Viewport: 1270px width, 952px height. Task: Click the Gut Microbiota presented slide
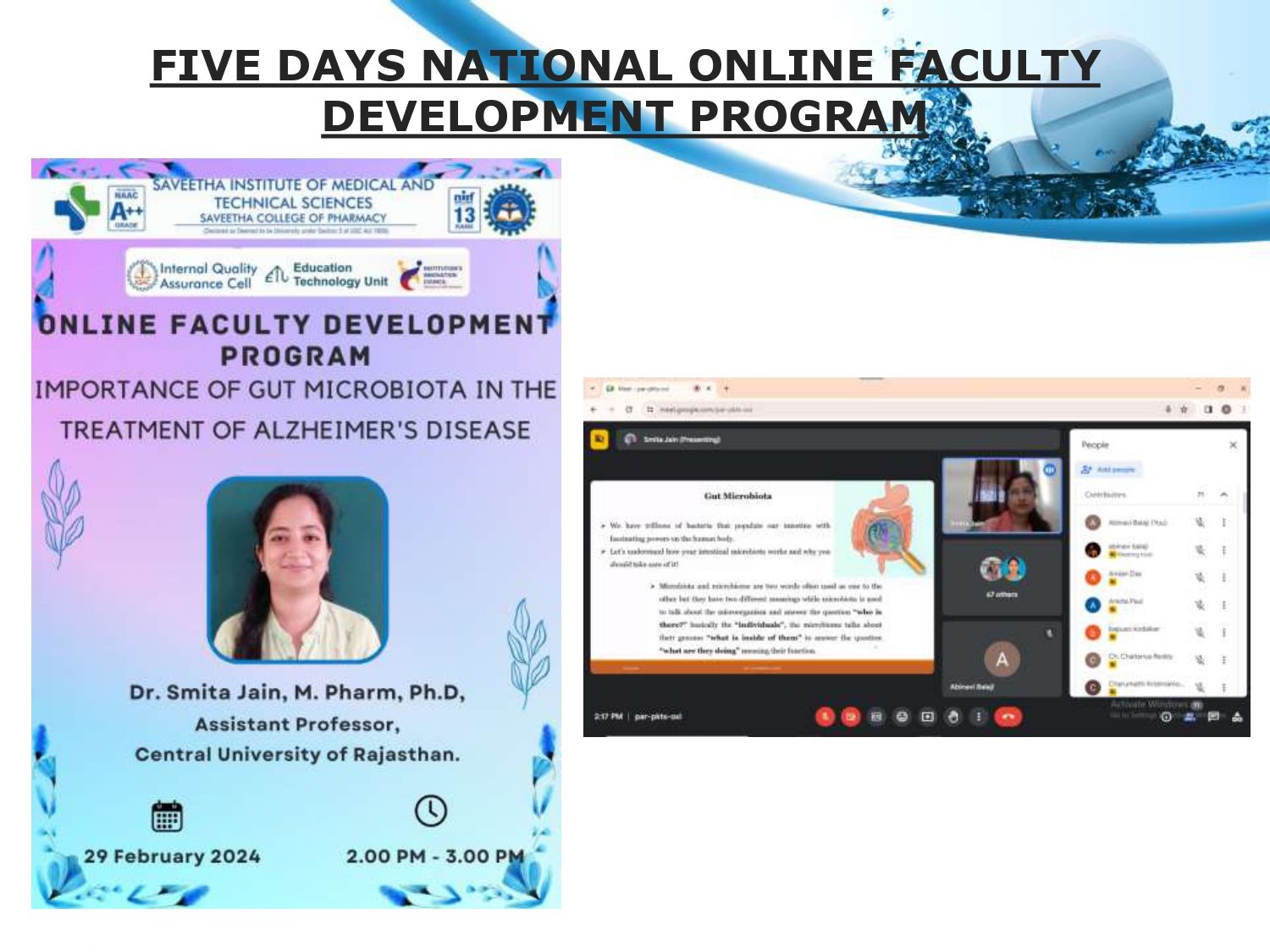(762, 577)
